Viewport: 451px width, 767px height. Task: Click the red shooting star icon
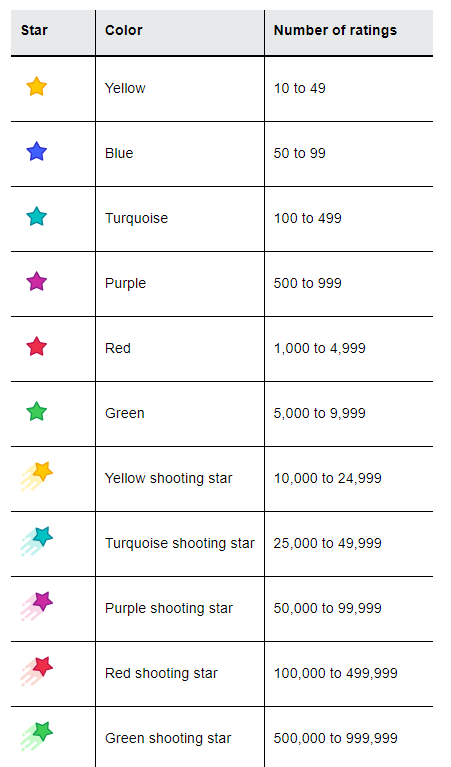[x=37, y=671]
